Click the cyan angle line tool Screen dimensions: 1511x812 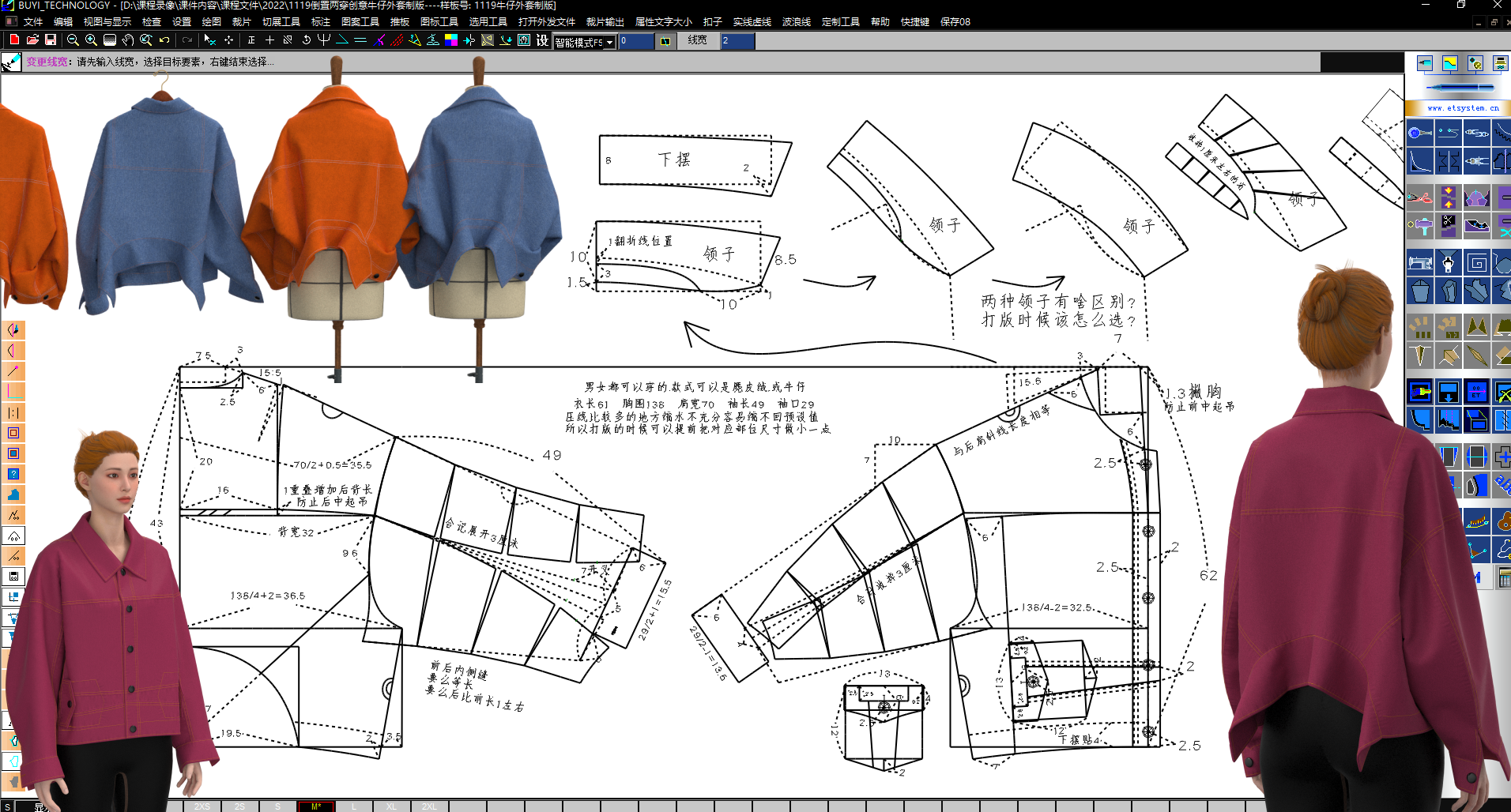click(342, 39)
